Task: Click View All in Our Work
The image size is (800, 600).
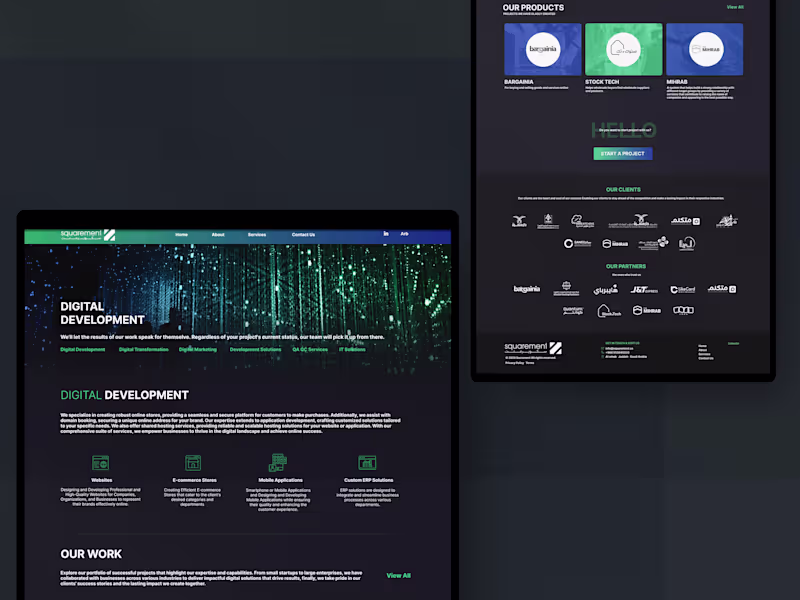Action: click(x=398, y=576)
